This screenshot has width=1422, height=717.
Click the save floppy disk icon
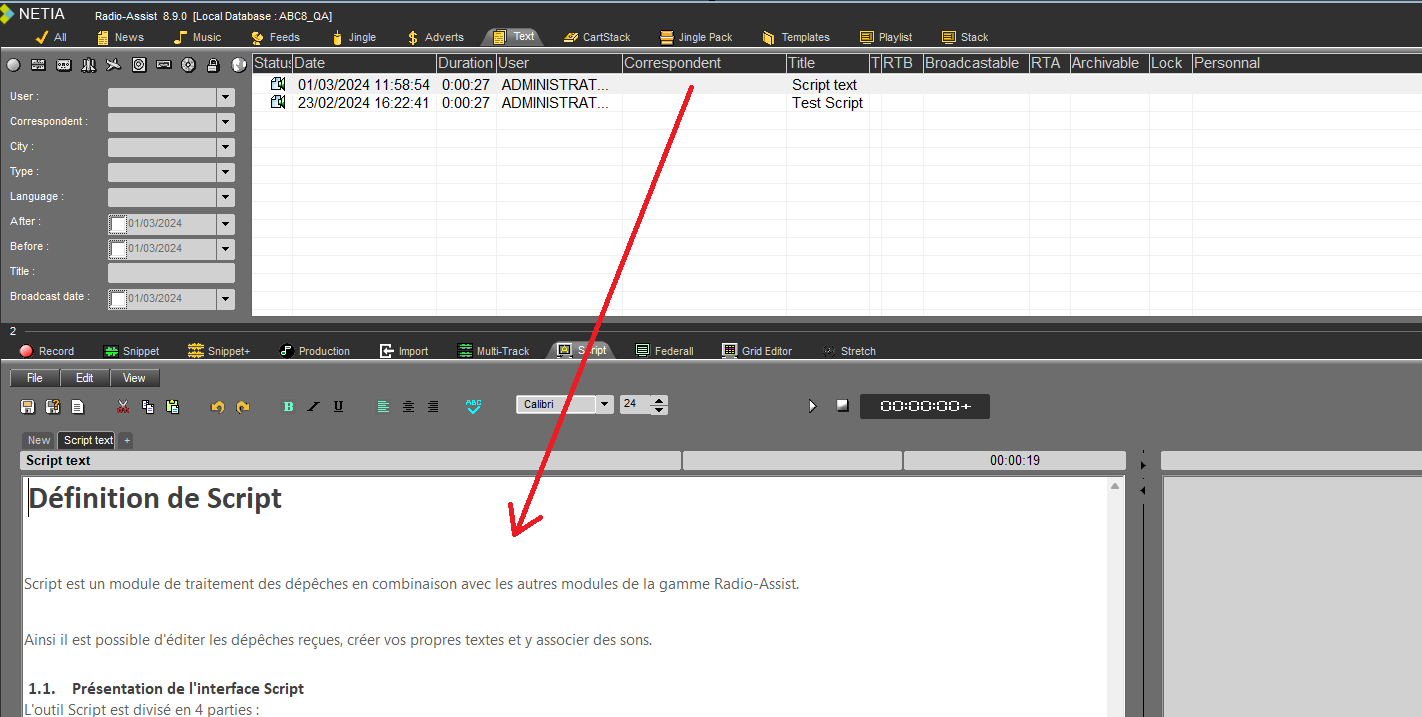click(x=28, y=406)
